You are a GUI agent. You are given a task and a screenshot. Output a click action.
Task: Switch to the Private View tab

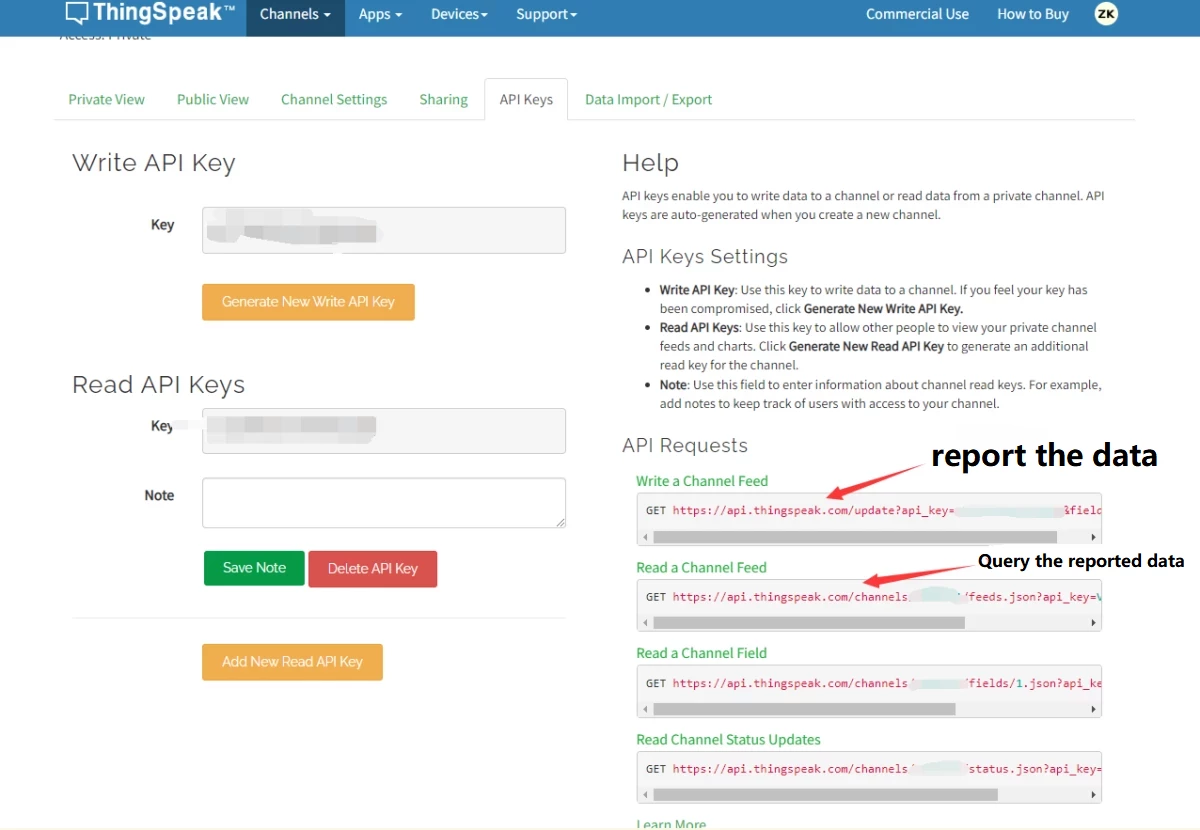[x=106, y=99]
